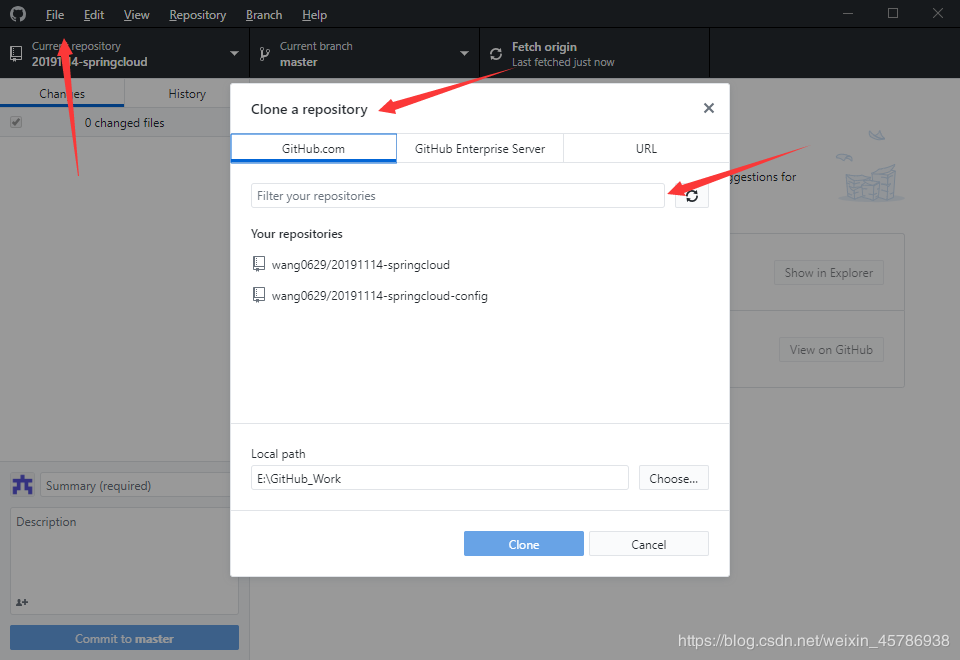Switch to the URL tab
The width and height of the screenshot is (960, 660).
(x=647, y=148)
